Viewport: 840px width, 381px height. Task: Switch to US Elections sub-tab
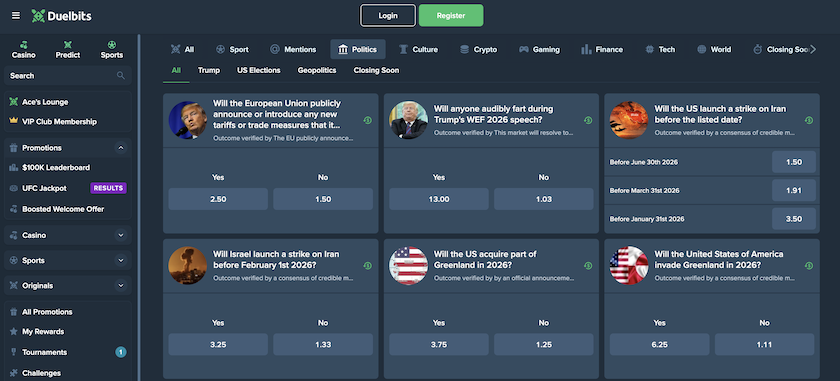tap(259, 70)
